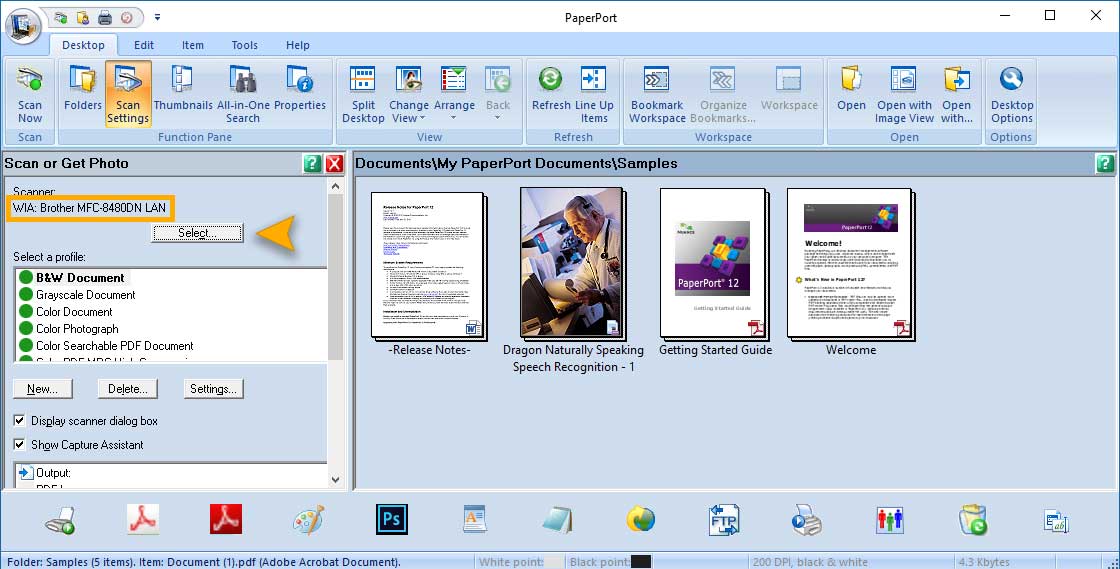Open help for Scan or Get Photo pane
Image resolution: width=1120 pixels, height=569 pixels.
(x=312, y=163)
